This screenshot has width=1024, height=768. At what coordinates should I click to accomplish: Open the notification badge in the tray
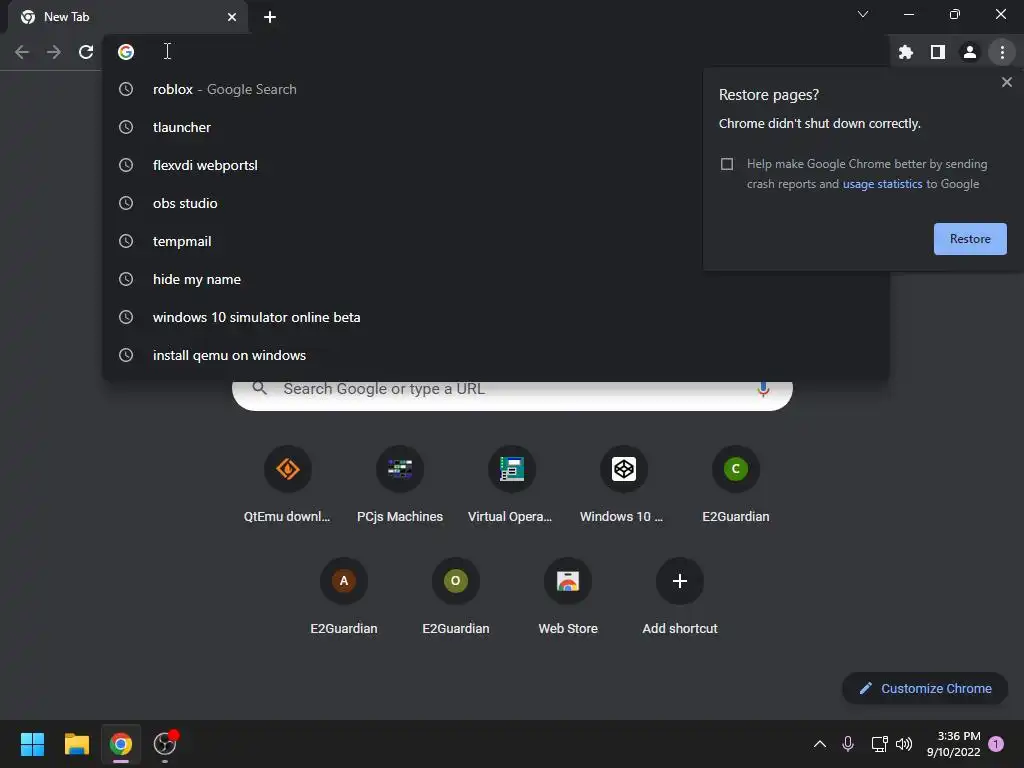tap(996, 744)
